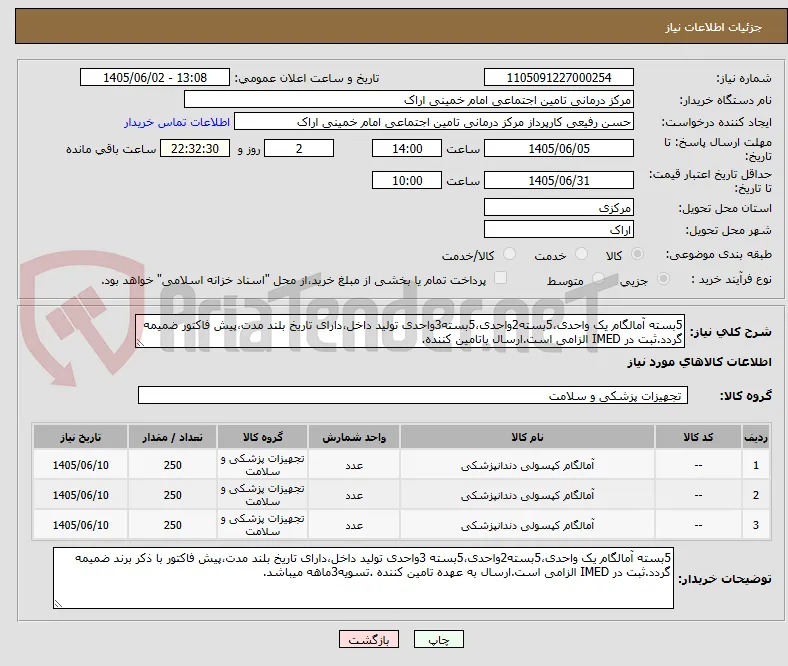The width and height of the screenshot is (788, 666).
Task: Select the کالا/خدمت radio button
Action: tap(509, 254)
